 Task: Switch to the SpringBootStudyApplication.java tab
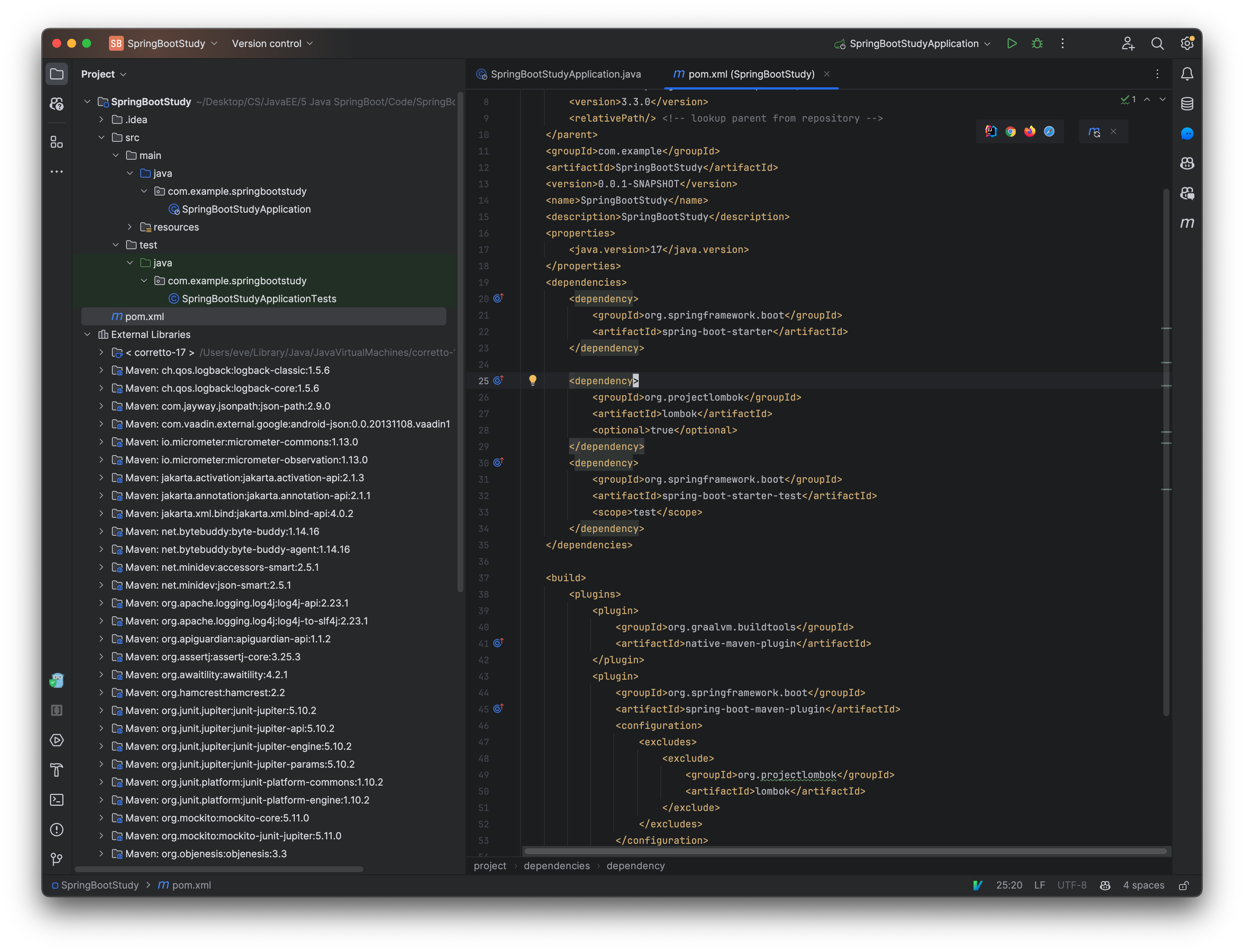[565, 73]
